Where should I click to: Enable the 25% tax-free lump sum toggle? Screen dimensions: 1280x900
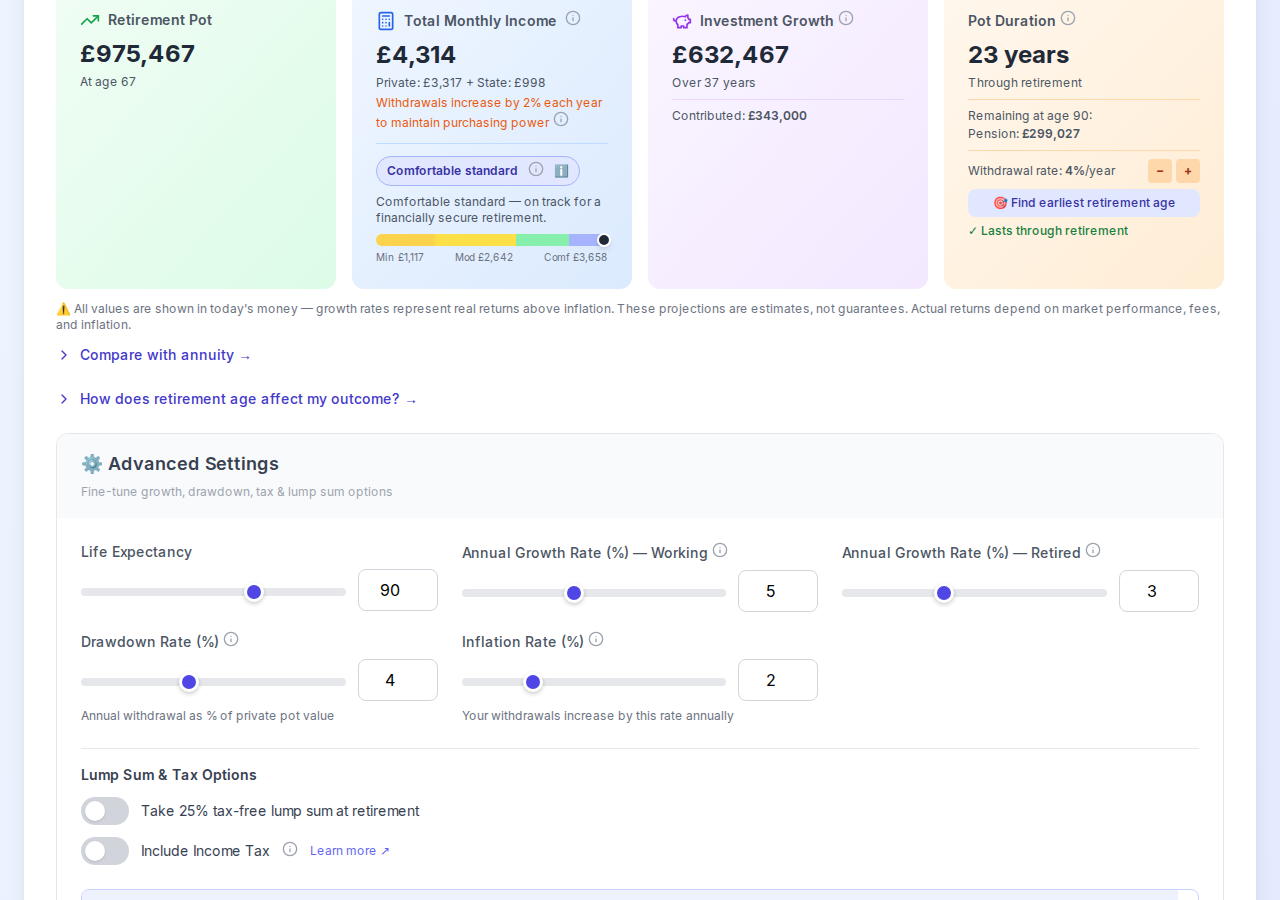tap(104, 811)
